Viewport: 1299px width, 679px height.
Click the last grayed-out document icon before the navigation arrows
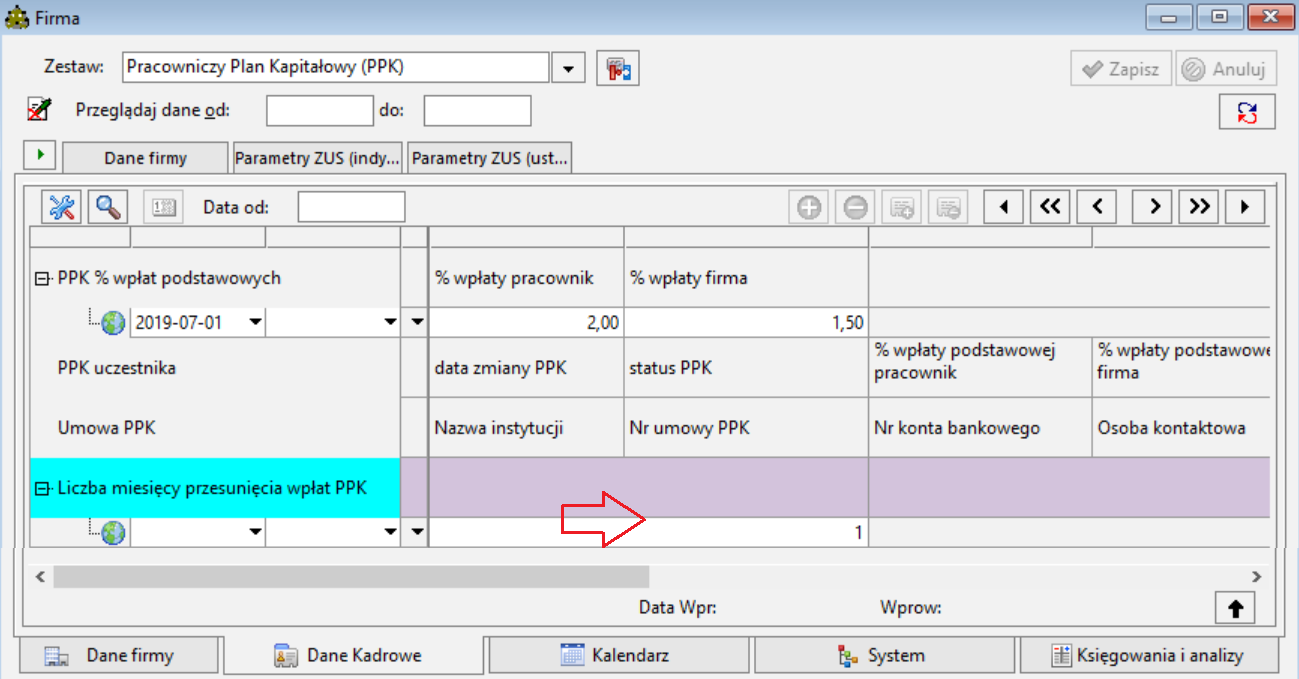[x=948, y=207]
